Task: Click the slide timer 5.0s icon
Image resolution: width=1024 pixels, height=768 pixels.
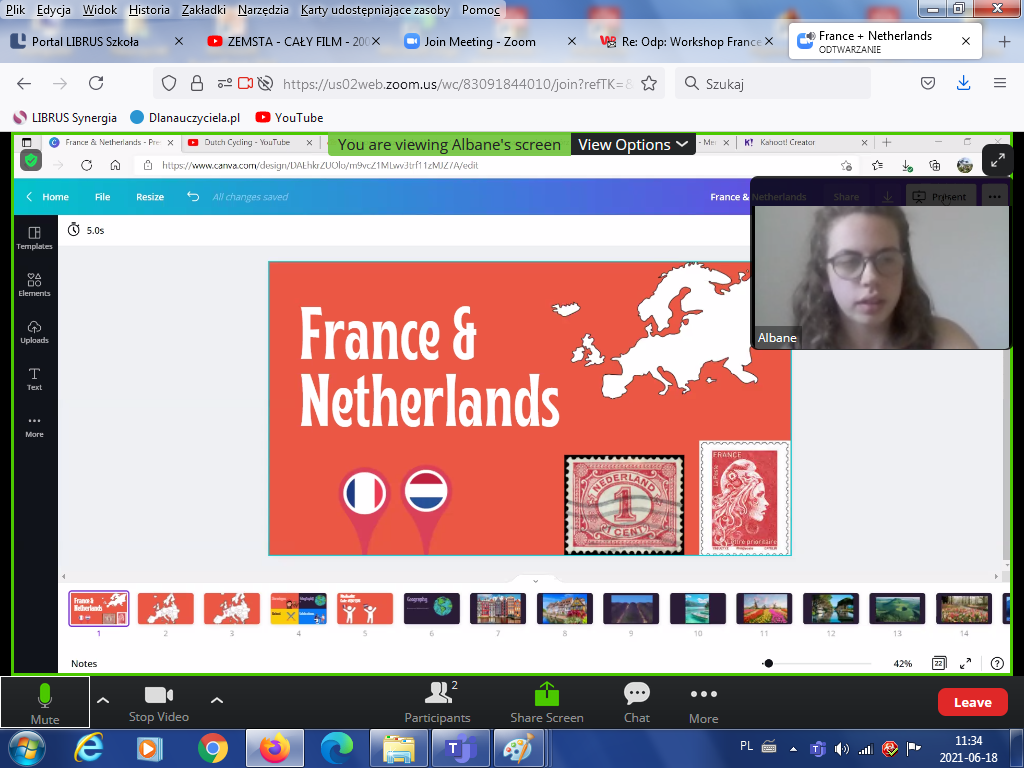Action: click(74, 230)
